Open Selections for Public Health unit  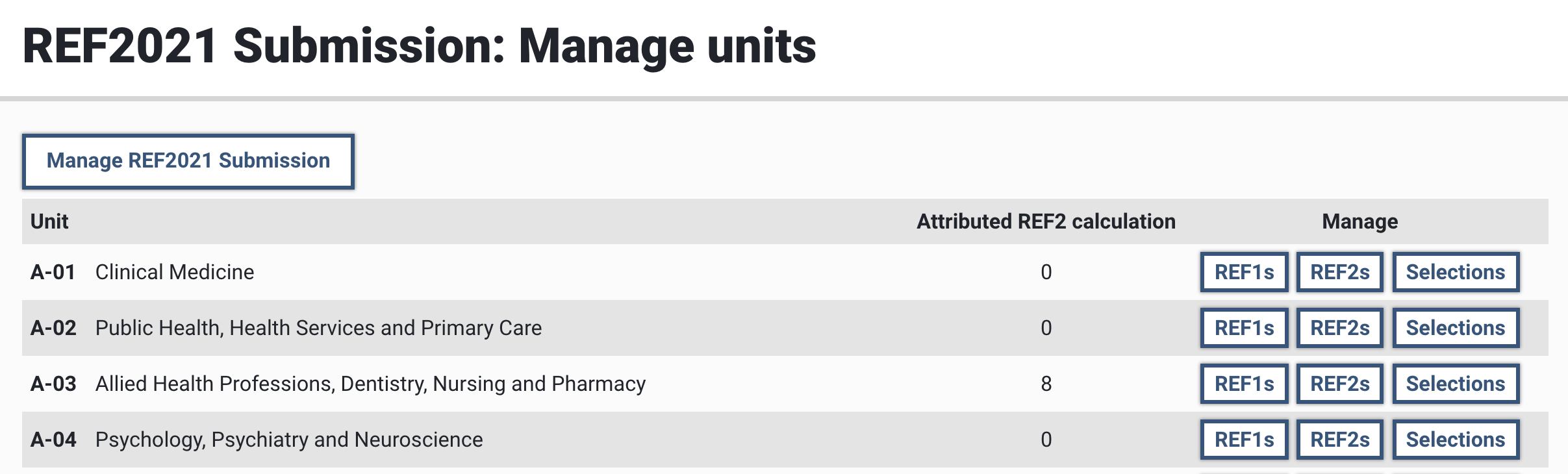pos(1455,328)
